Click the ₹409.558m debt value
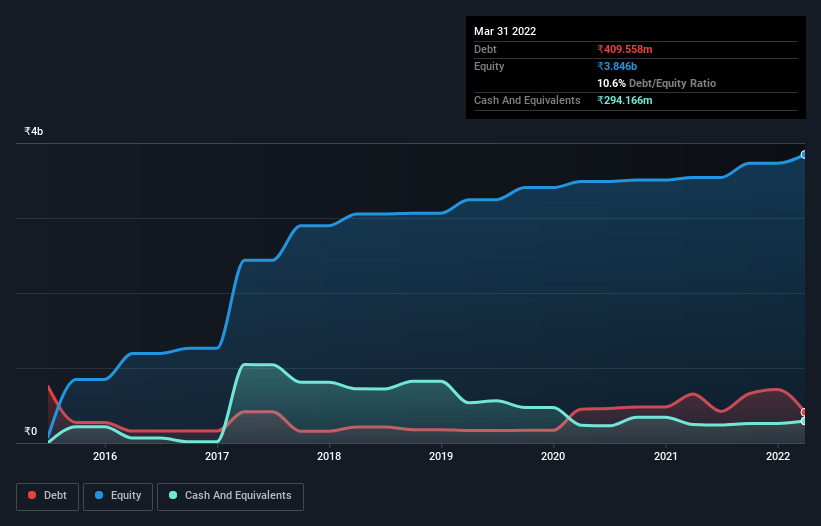 click(x=625, y=49)
